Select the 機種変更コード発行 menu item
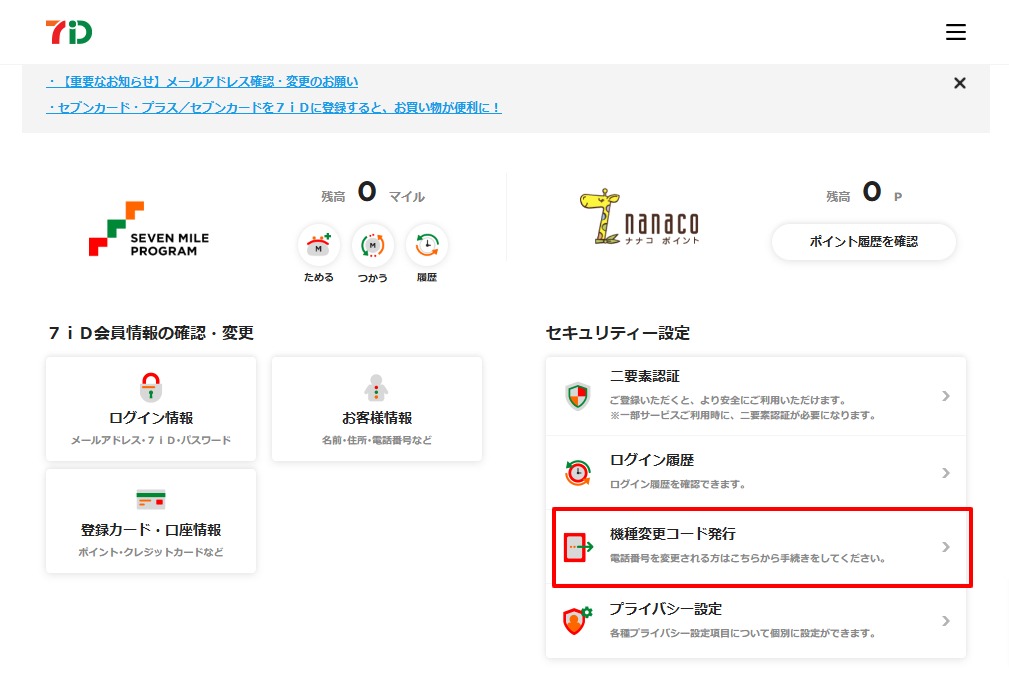 point(760,546)
